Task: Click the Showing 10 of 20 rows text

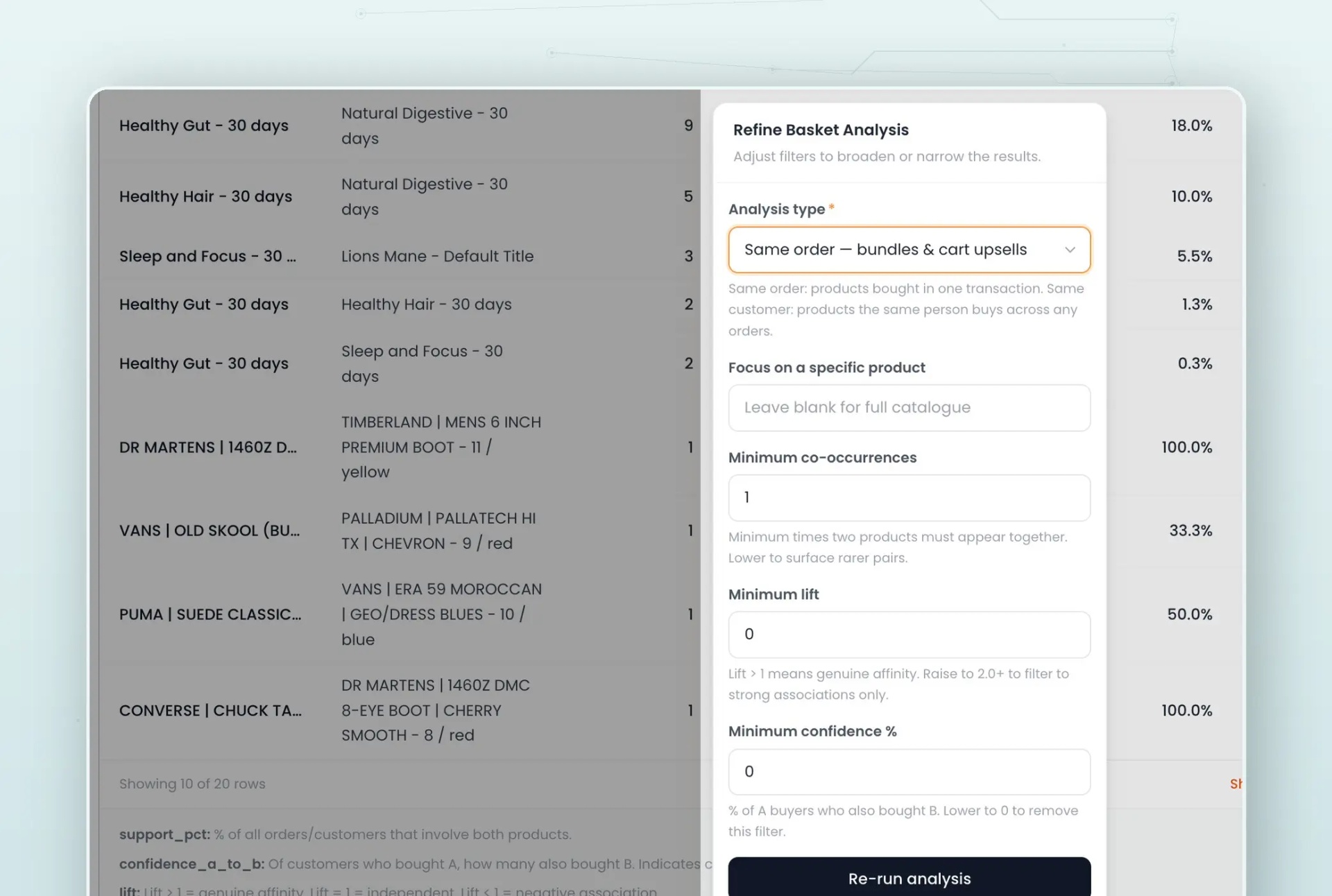Action: 192,784
